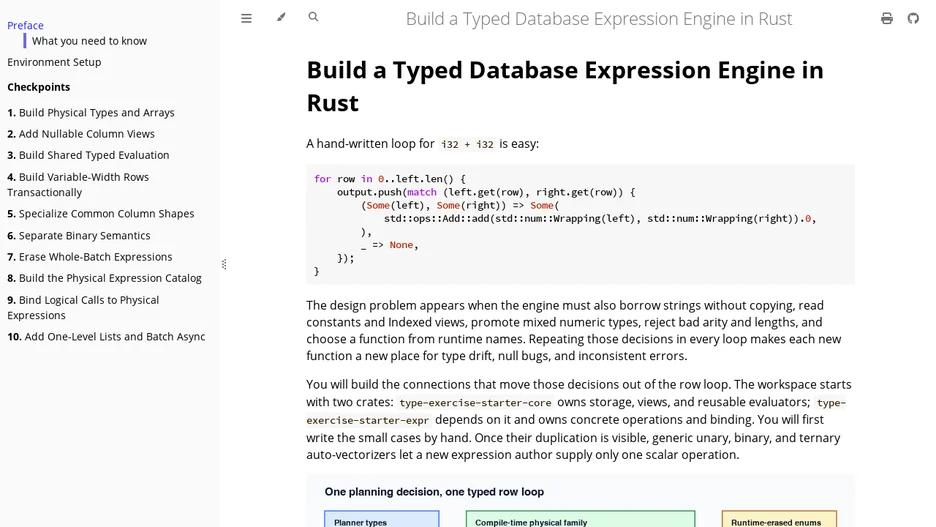Image resolution: width=936 pixels, height=527 pixels.
Task: Open checkpoint 3 Build Shared Typed Evaluation
Action: click(x=88, y=155)
